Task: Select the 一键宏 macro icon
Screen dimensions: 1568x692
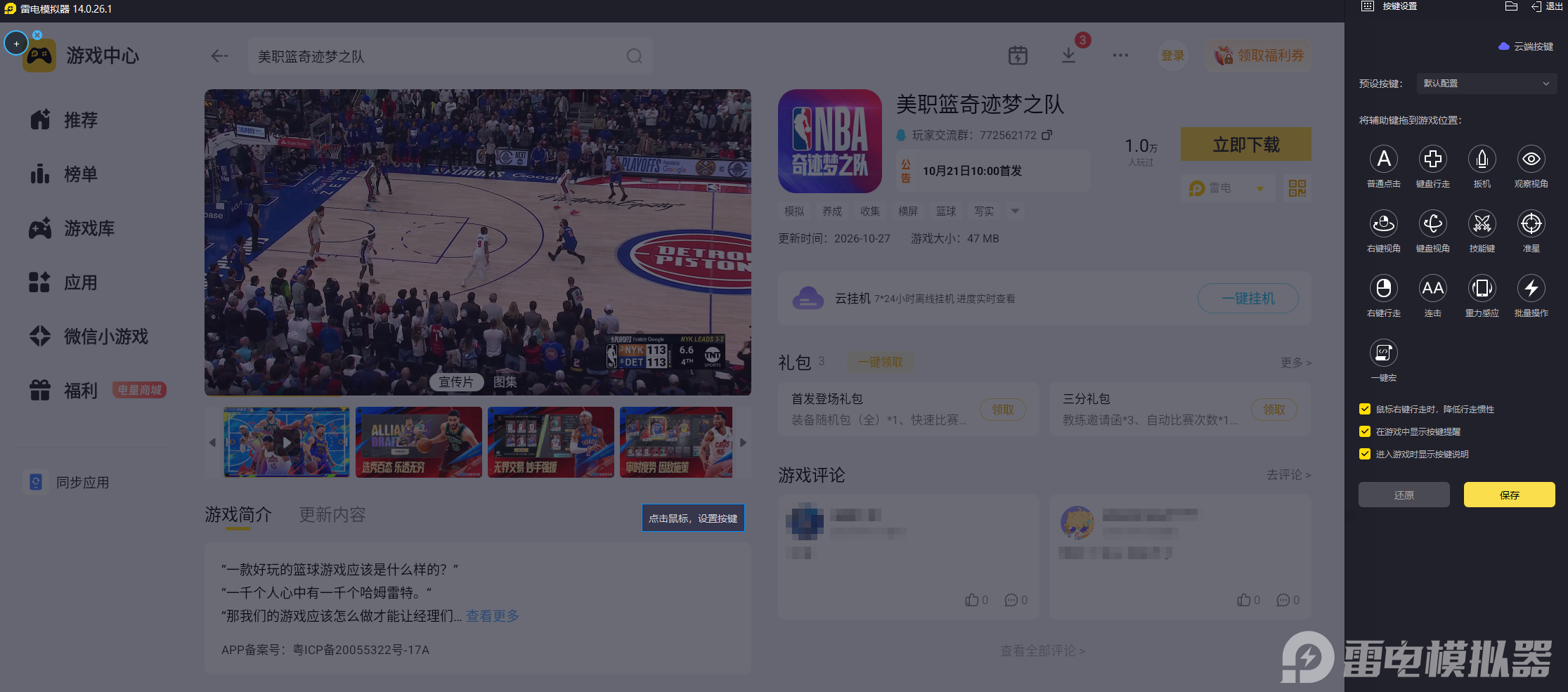Action: (x=1383, y=353)
